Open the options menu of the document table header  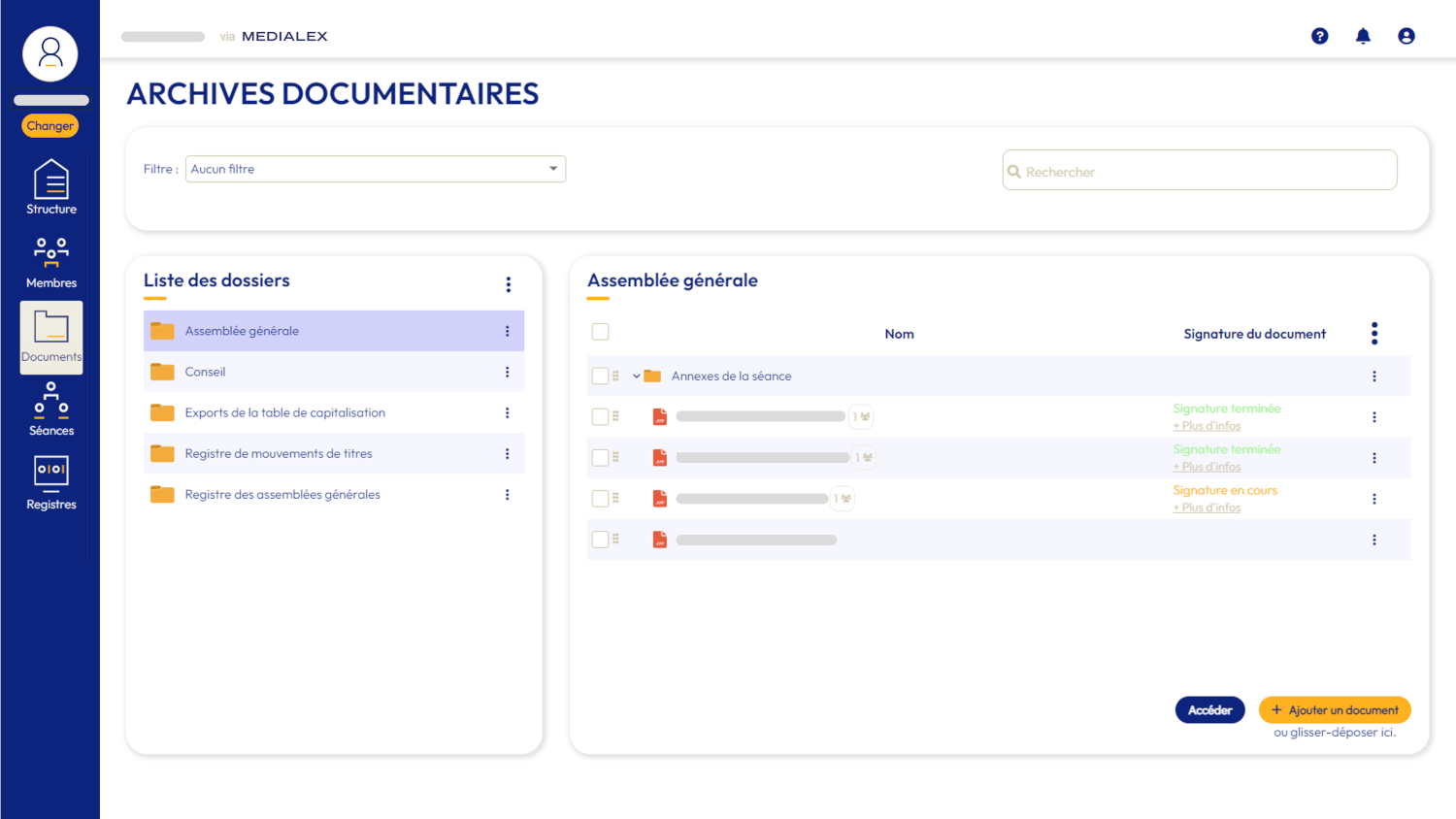1374,333
